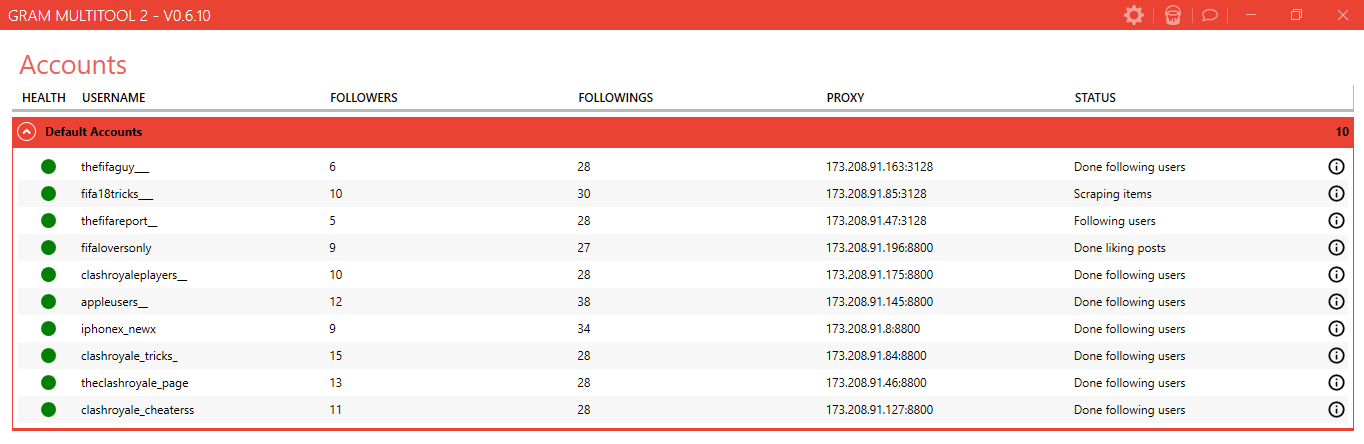Click green health dot for thefifareport__
Screen dimensions: 1364x444
click(48, 221)
